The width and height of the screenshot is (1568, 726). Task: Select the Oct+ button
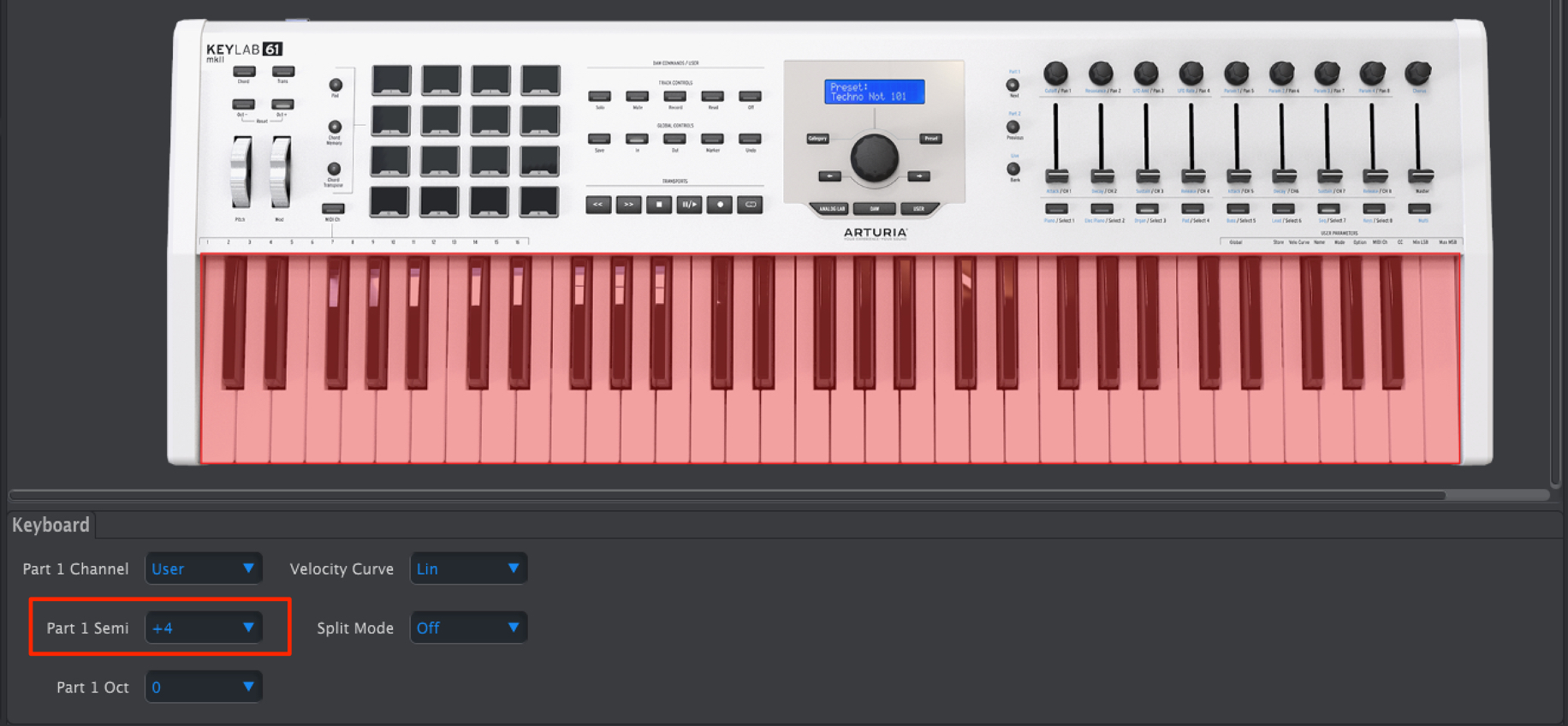click(282, 104)
